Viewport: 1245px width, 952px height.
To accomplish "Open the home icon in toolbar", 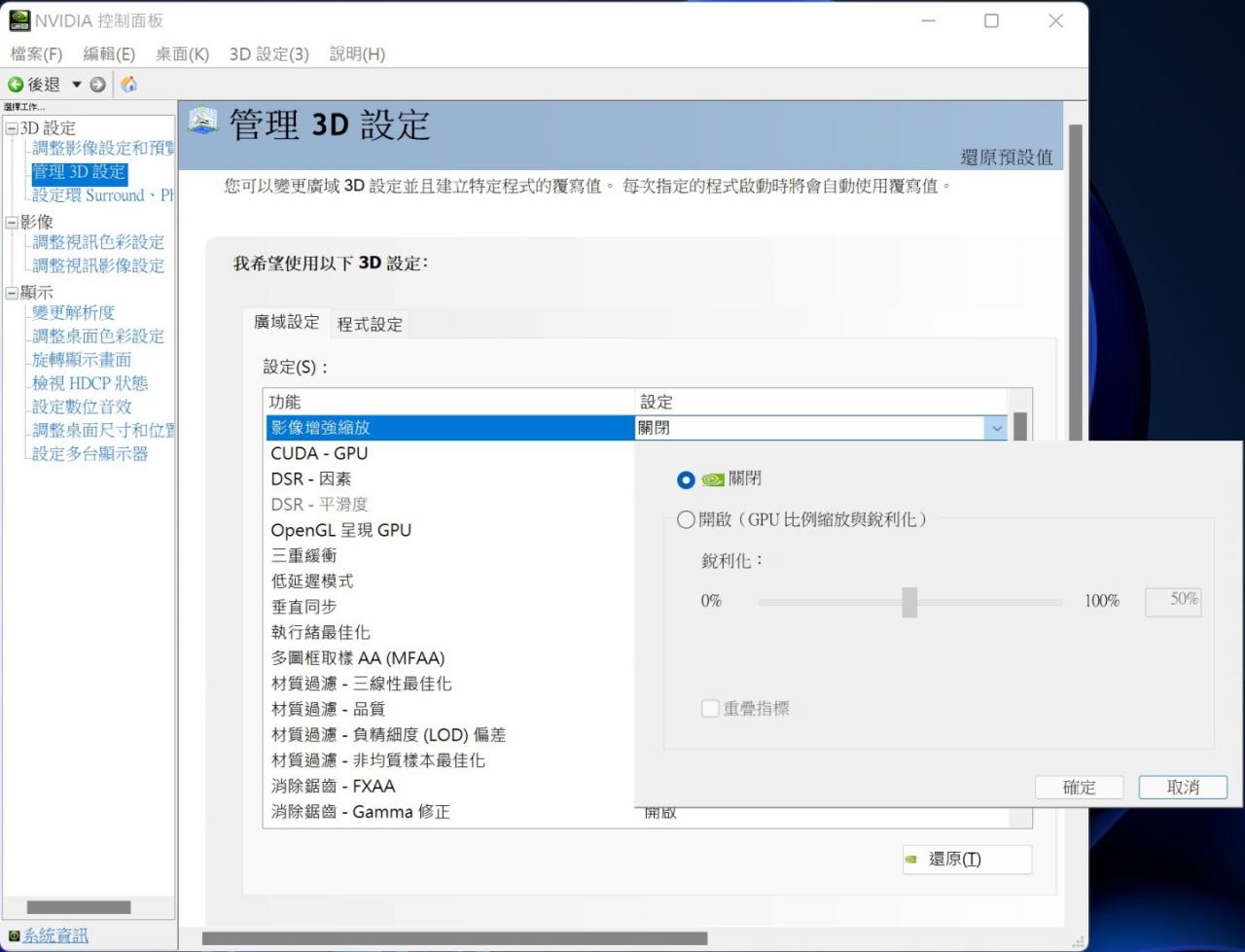I will pyautogui.click(x=128, y=85).
